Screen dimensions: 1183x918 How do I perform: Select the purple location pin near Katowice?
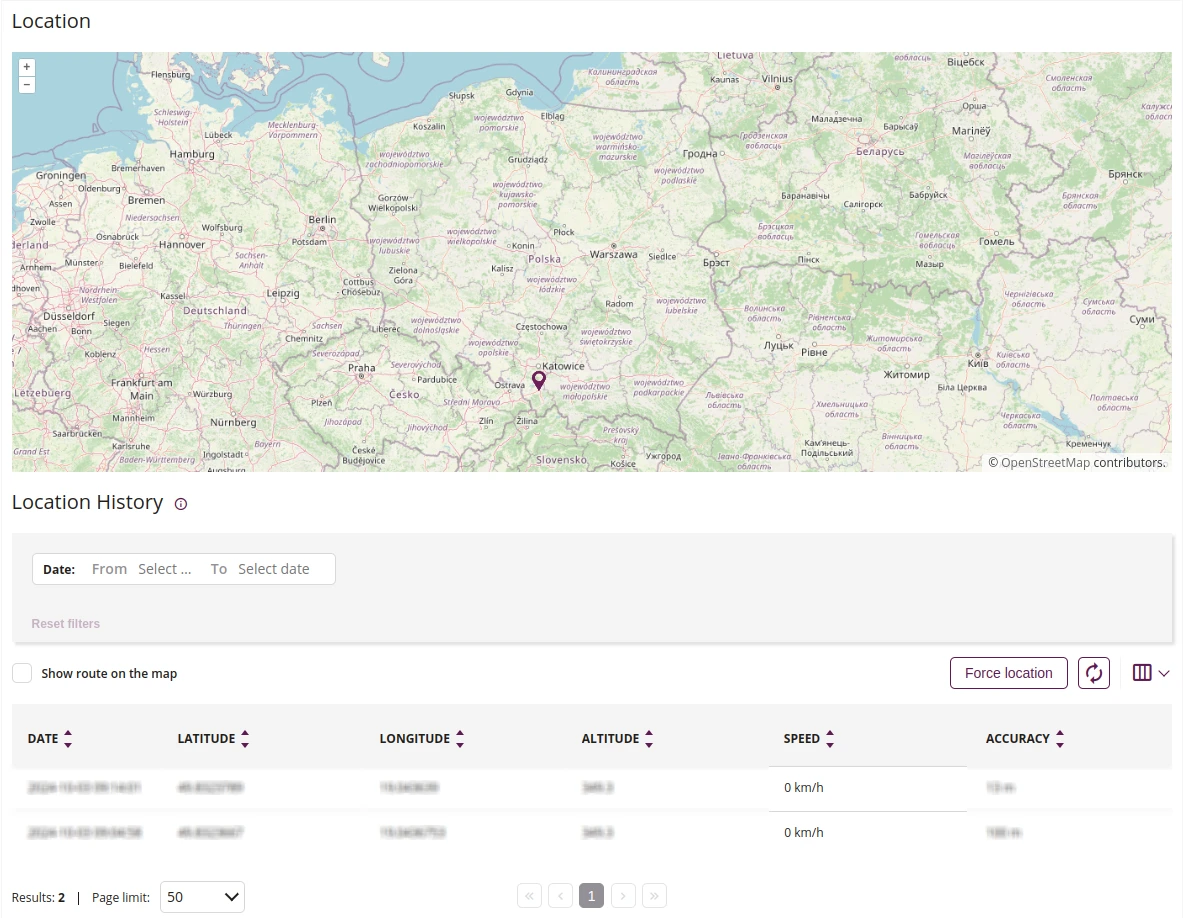(539, 380)
